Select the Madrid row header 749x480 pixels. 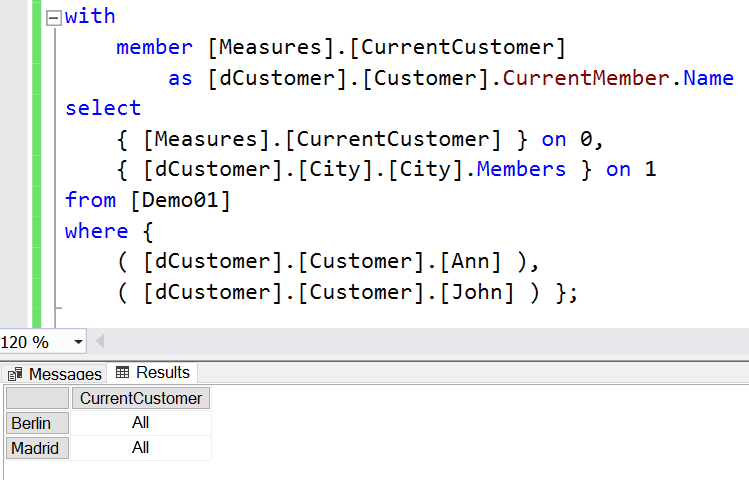[37, 448]
